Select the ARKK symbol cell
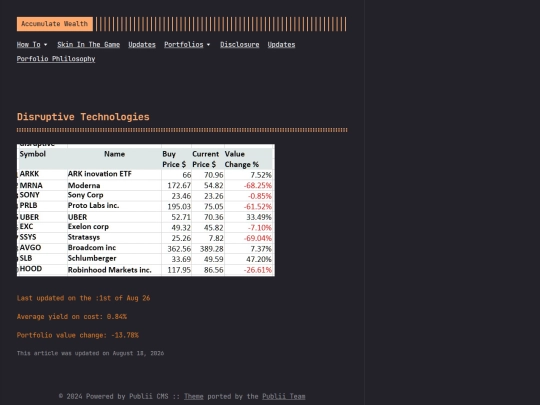 (x=29, y=174)
